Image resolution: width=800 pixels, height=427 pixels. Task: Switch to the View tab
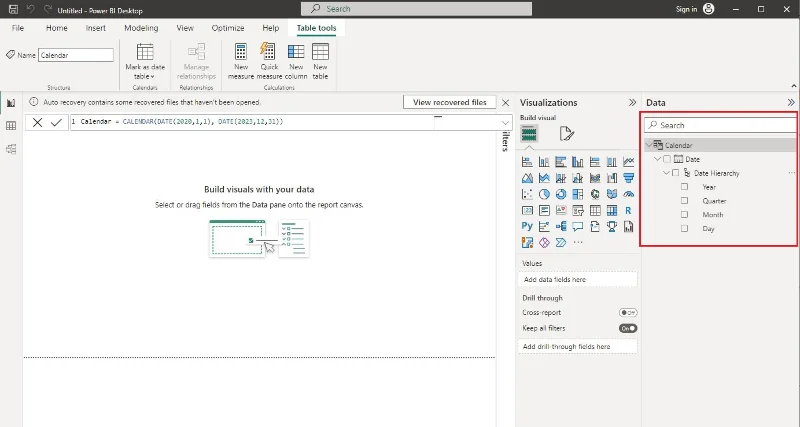click(185, 28)
